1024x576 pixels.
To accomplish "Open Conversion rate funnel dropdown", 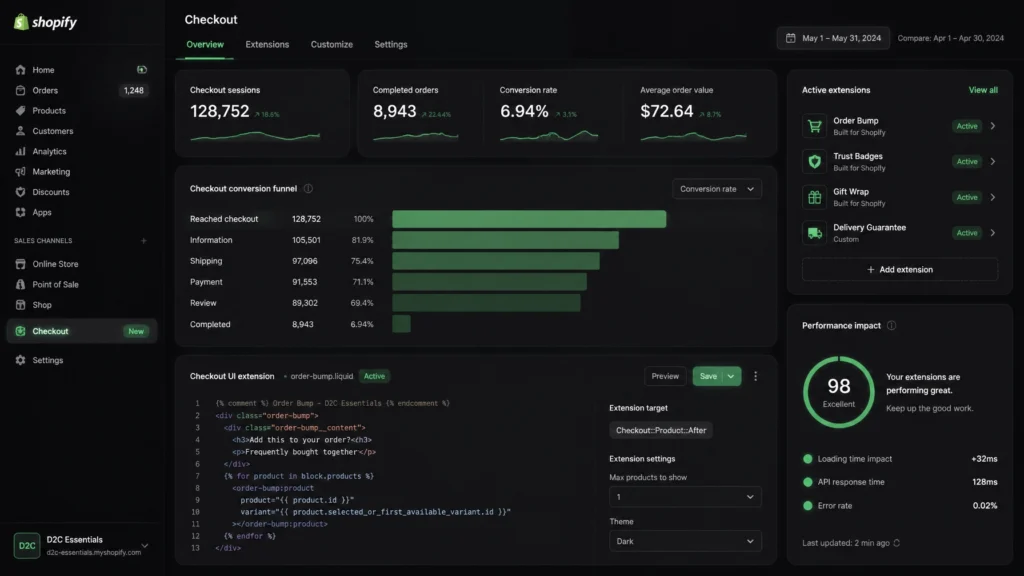I will (x=716, y=189).
